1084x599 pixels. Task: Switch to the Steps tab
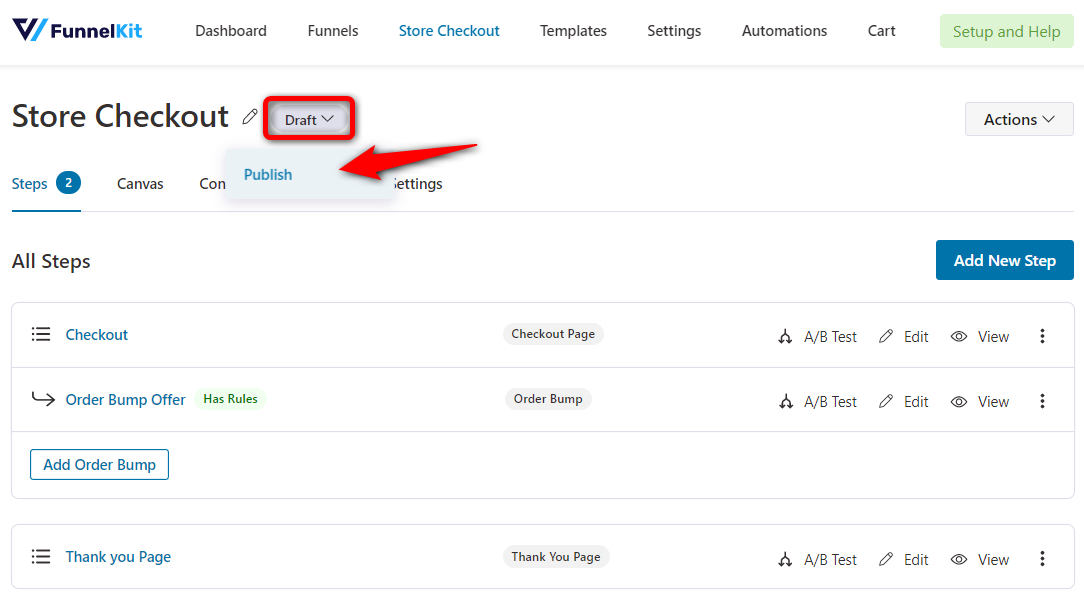pyautogui.click(x=46, y=184)
